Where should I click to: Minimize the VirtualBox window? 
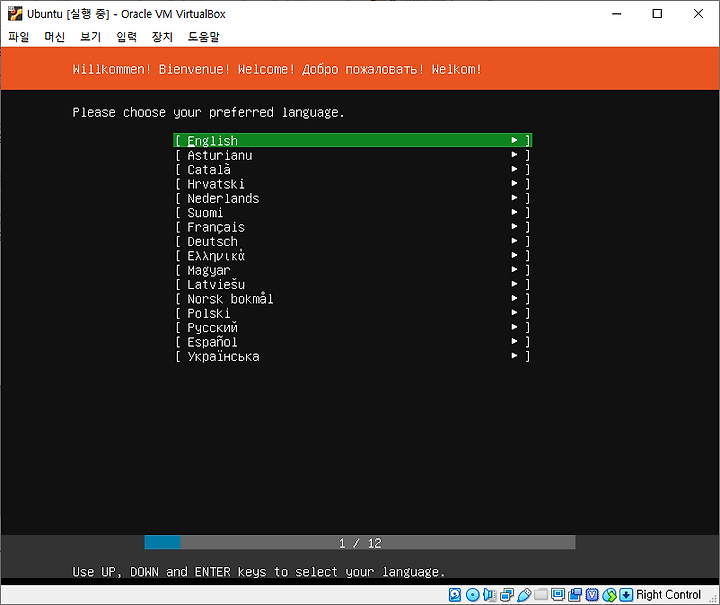coord(616,14)
